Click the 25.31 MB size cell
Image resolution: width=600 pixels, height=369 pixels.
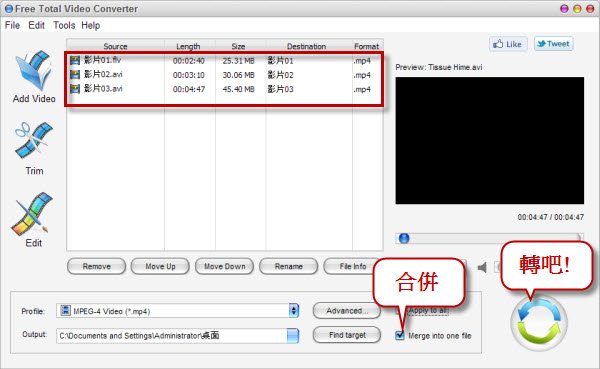click(239, 61)
